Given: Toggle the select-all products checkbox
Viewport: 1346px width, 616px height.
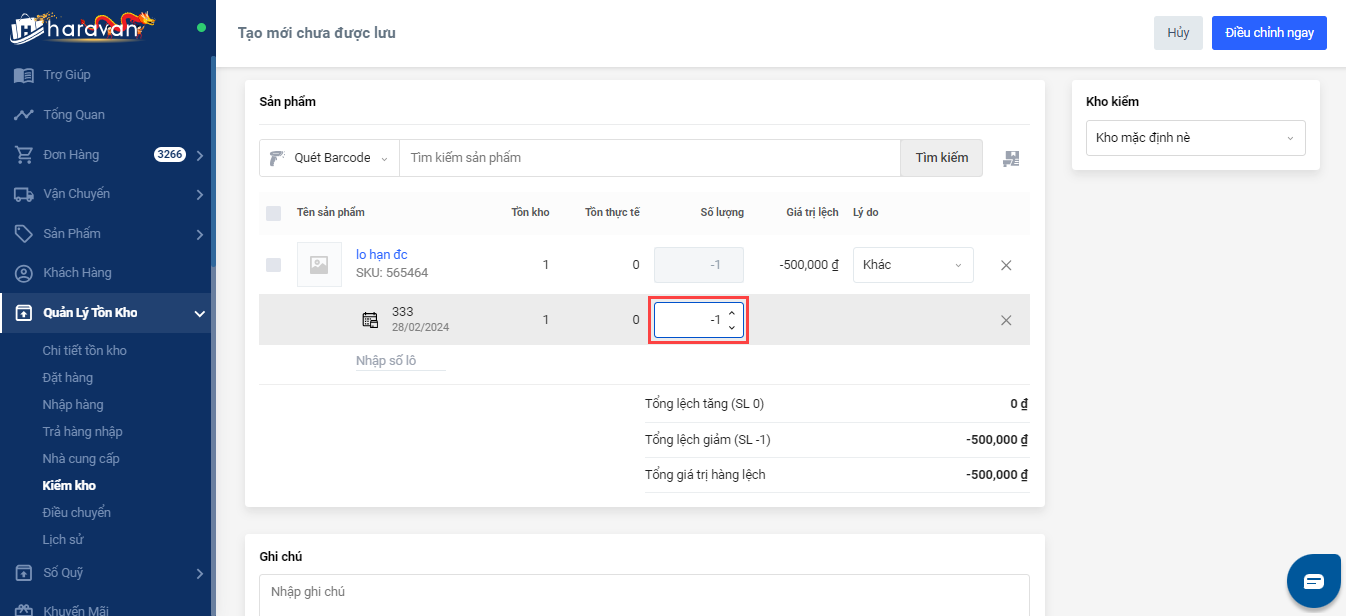Looking at the screenshot, I should (274, 213).
